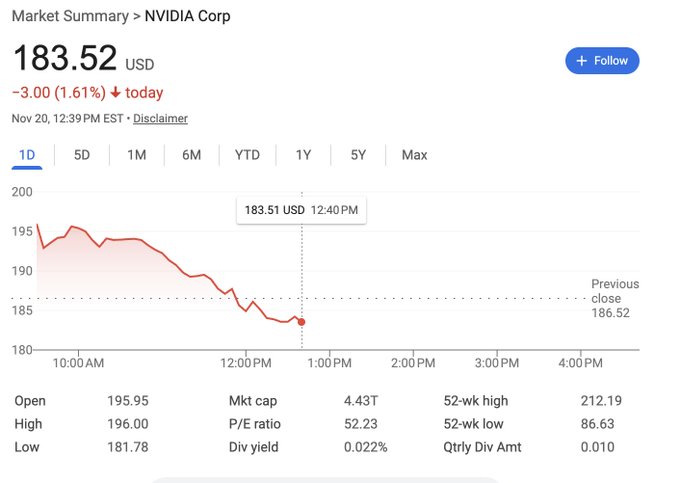Open the Disclaimer link
The height and width of the screenshot is (483, 680).
[x=160, y=118]
